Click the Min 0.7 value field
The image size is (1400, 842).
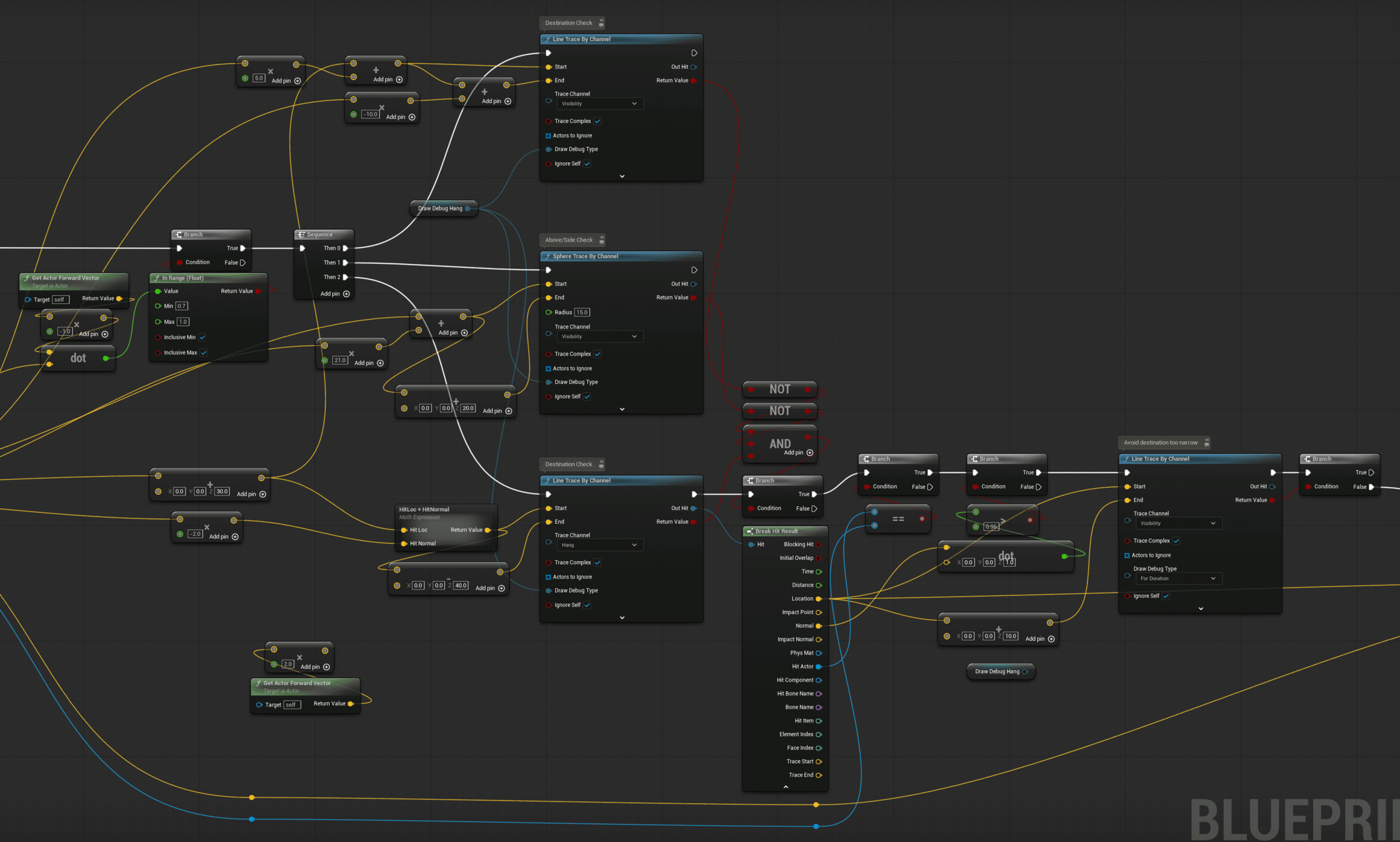[181, 306]
